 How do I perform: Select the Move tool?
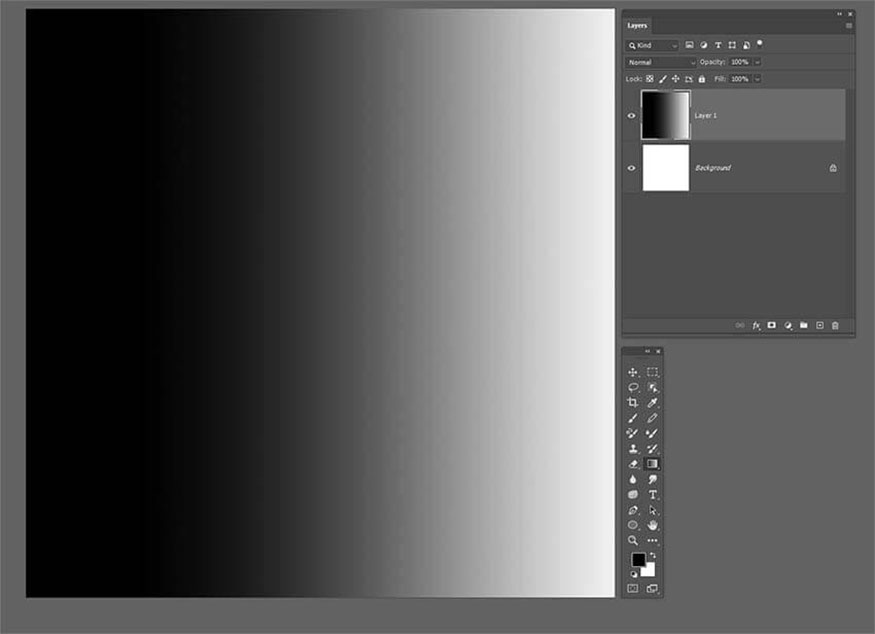point(633,372)
